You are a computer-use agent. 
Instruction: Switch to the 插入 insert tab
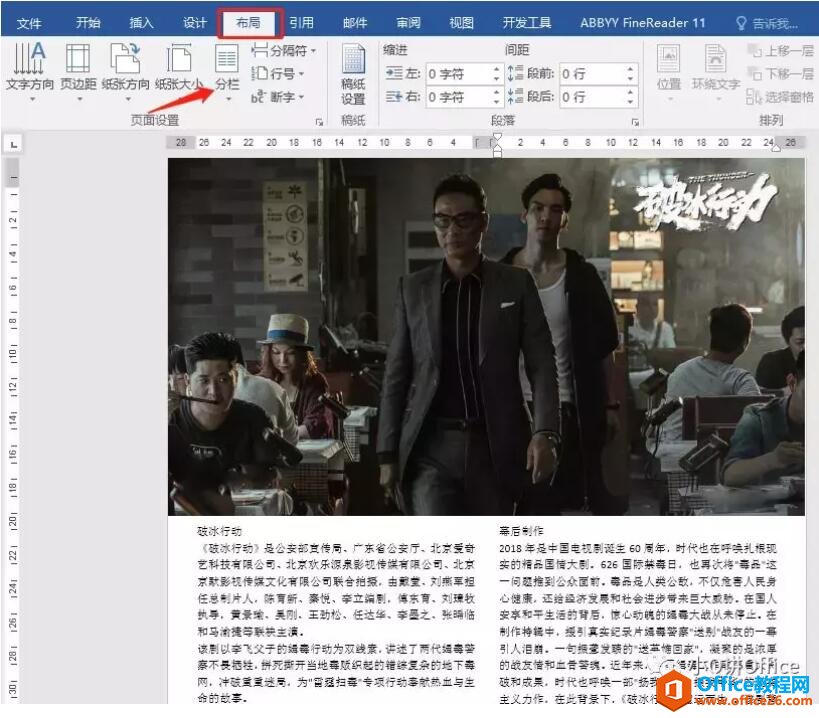click(x=141, y=23)
